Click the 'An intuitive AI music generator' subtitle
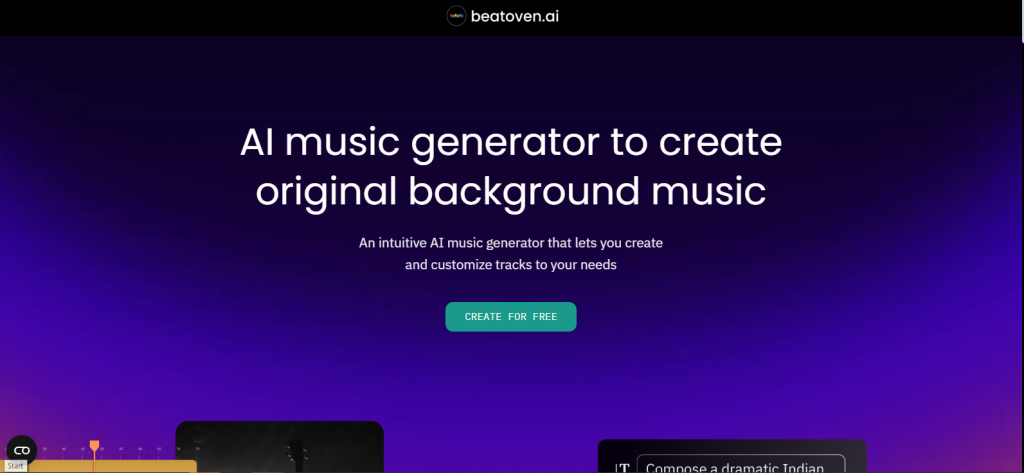Viewport: 1024px width, 473px height. (x=511, y=243)
